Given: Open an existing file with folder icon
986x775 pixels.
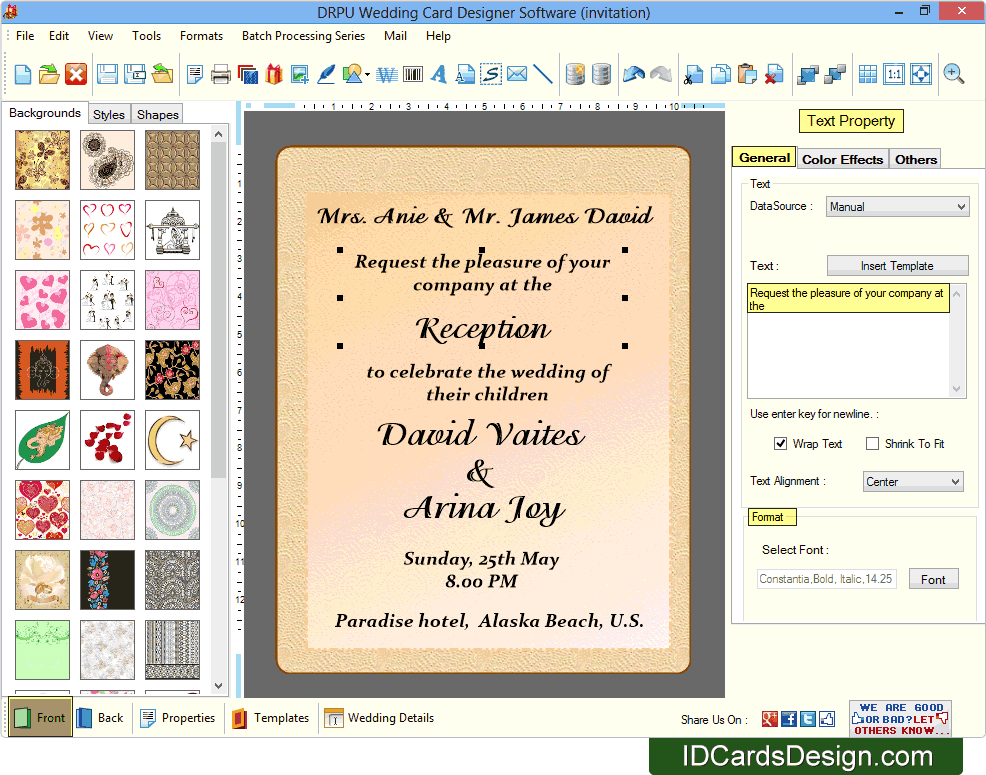Looking at the screenshot, I should 49,74.
